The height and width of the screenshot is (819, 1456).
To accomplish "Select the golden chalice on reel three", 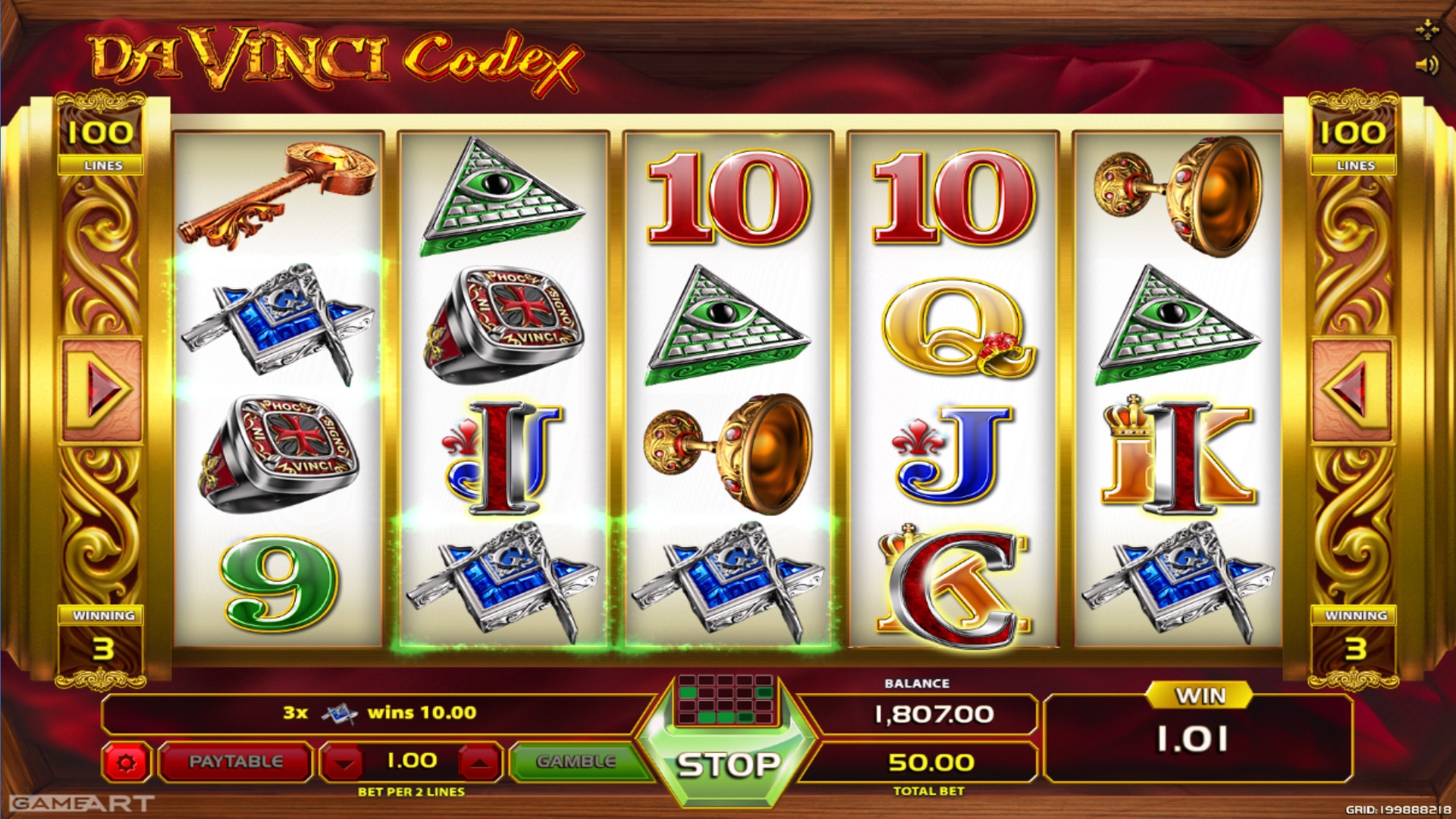I will click(x=728, y=453).
